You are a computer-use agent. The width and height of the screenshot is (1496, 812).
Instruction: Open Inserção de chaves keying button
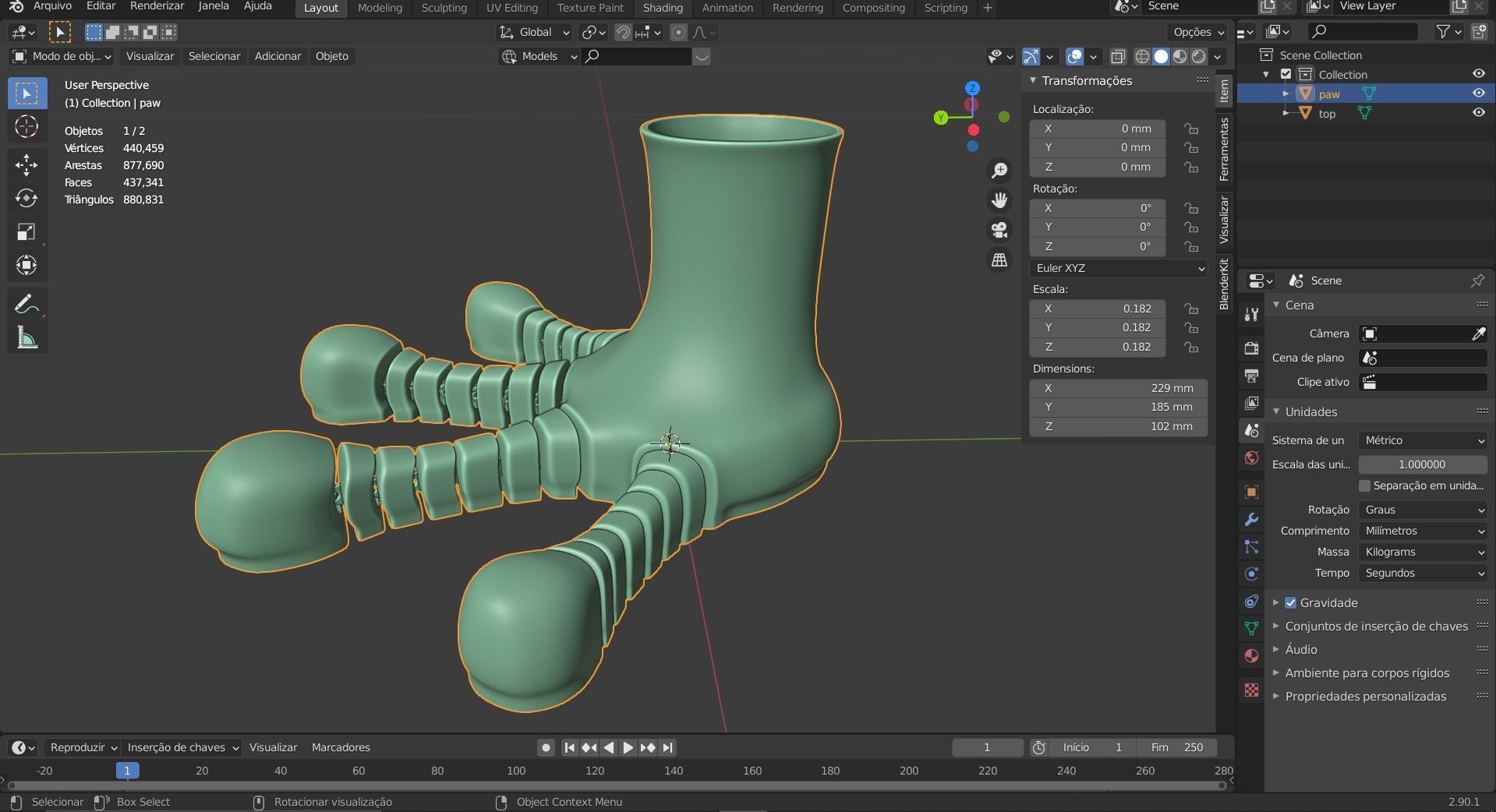pyautogui.click(x=183, y=747)
